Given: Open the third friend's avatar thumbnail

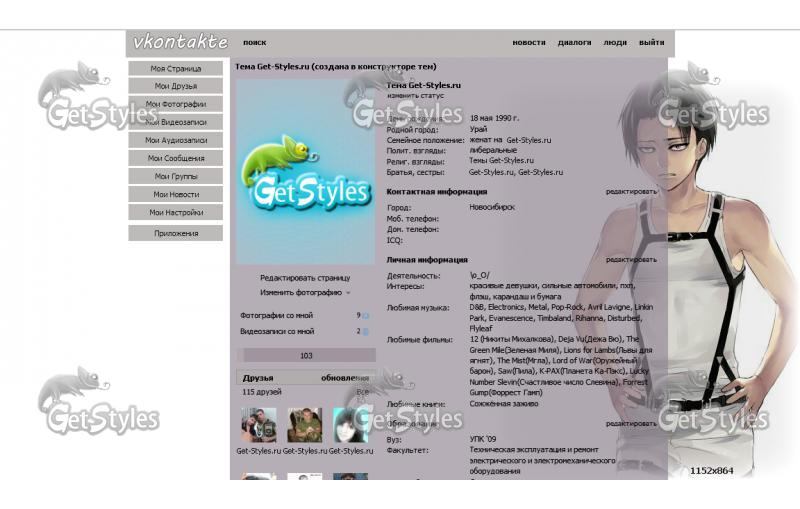Looking at the screenshot, I should [x=350, y=425].
